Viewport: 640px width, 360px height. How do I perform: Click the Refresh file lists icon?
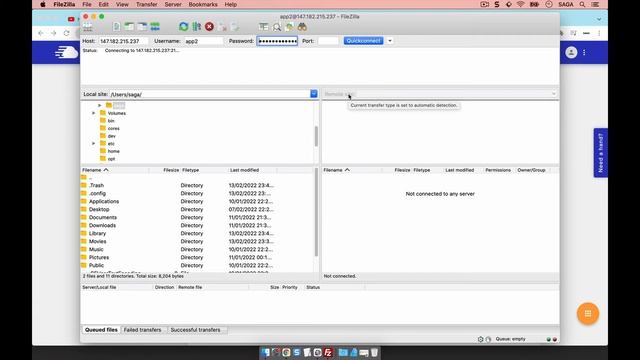(x=184, y=27)
